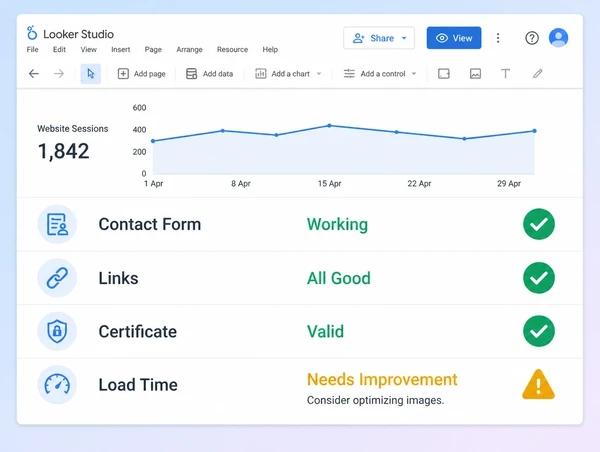
Task: Click the Working status text
Action: point(337,225)
